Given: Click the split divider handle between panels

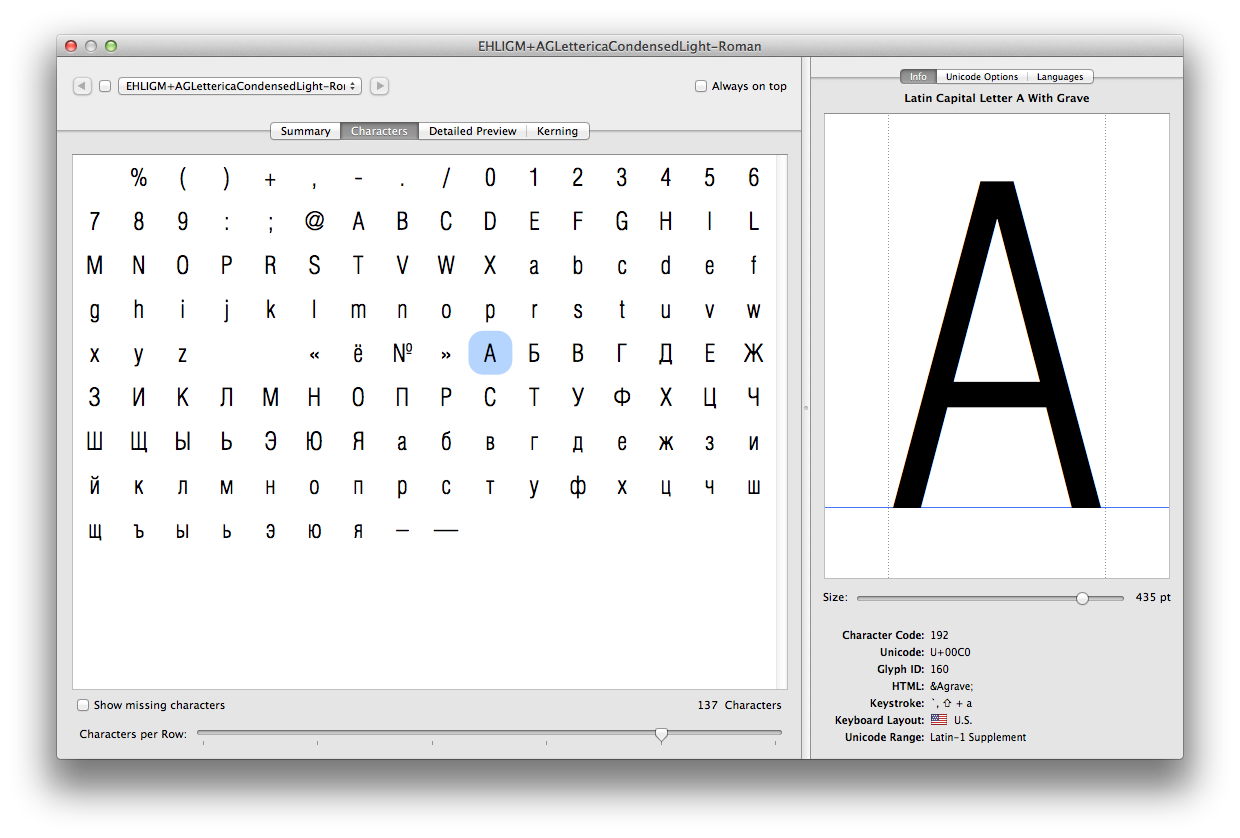Looking at the screenshot, I should coord(806,408).
